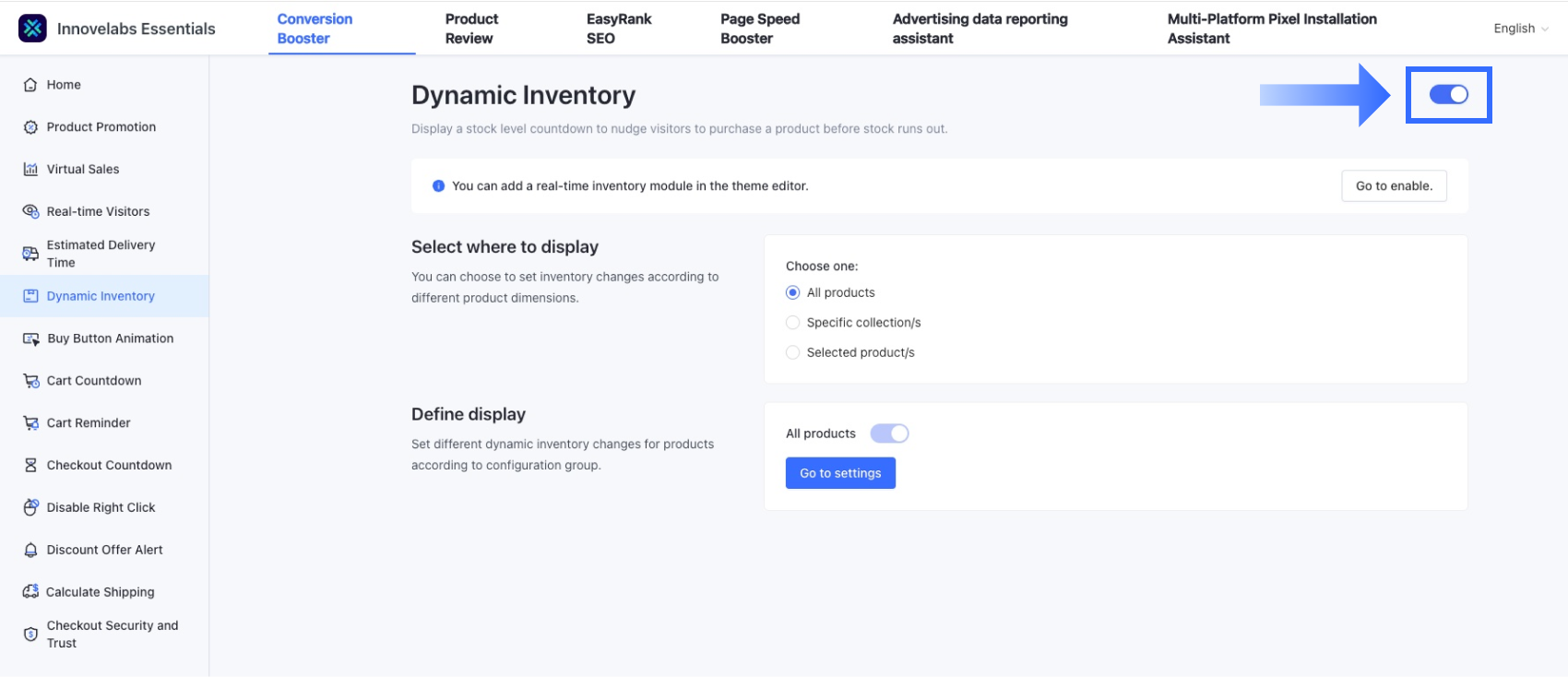The width and height of the screenshot is (1568, 677).
Task: Choose the Selected product/s radio option
Action: click(793, 352)
